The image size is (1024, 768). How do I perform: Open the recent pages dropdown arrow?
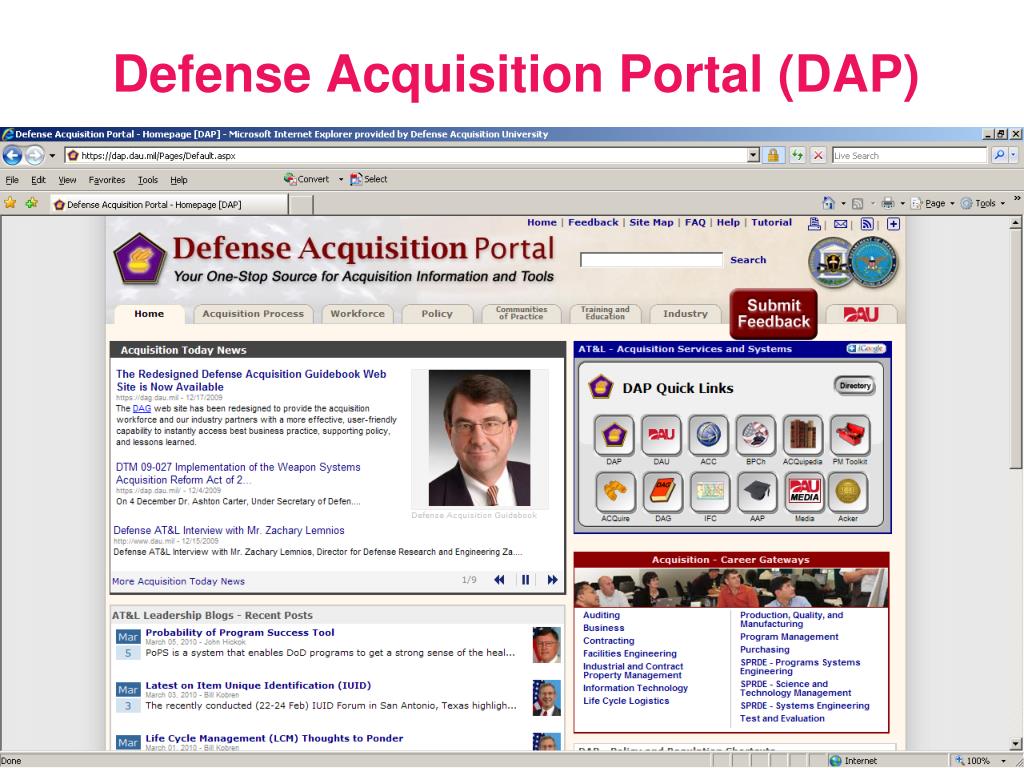pos(52,156)
